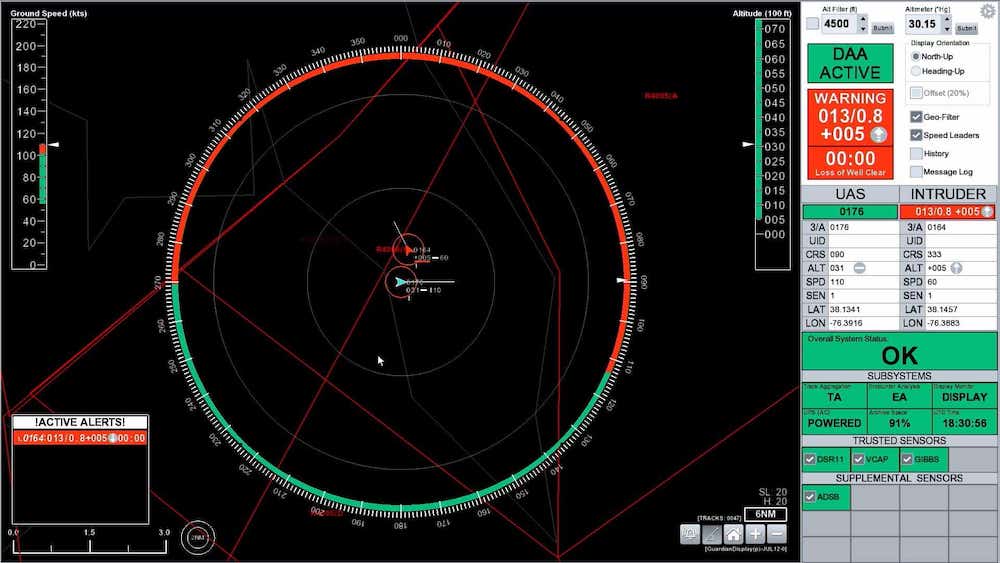Image resolution: width=1000 pixels, height=563 pixels.
Task: Click the altitude tape green bar
Action: [x=759, y=119]
